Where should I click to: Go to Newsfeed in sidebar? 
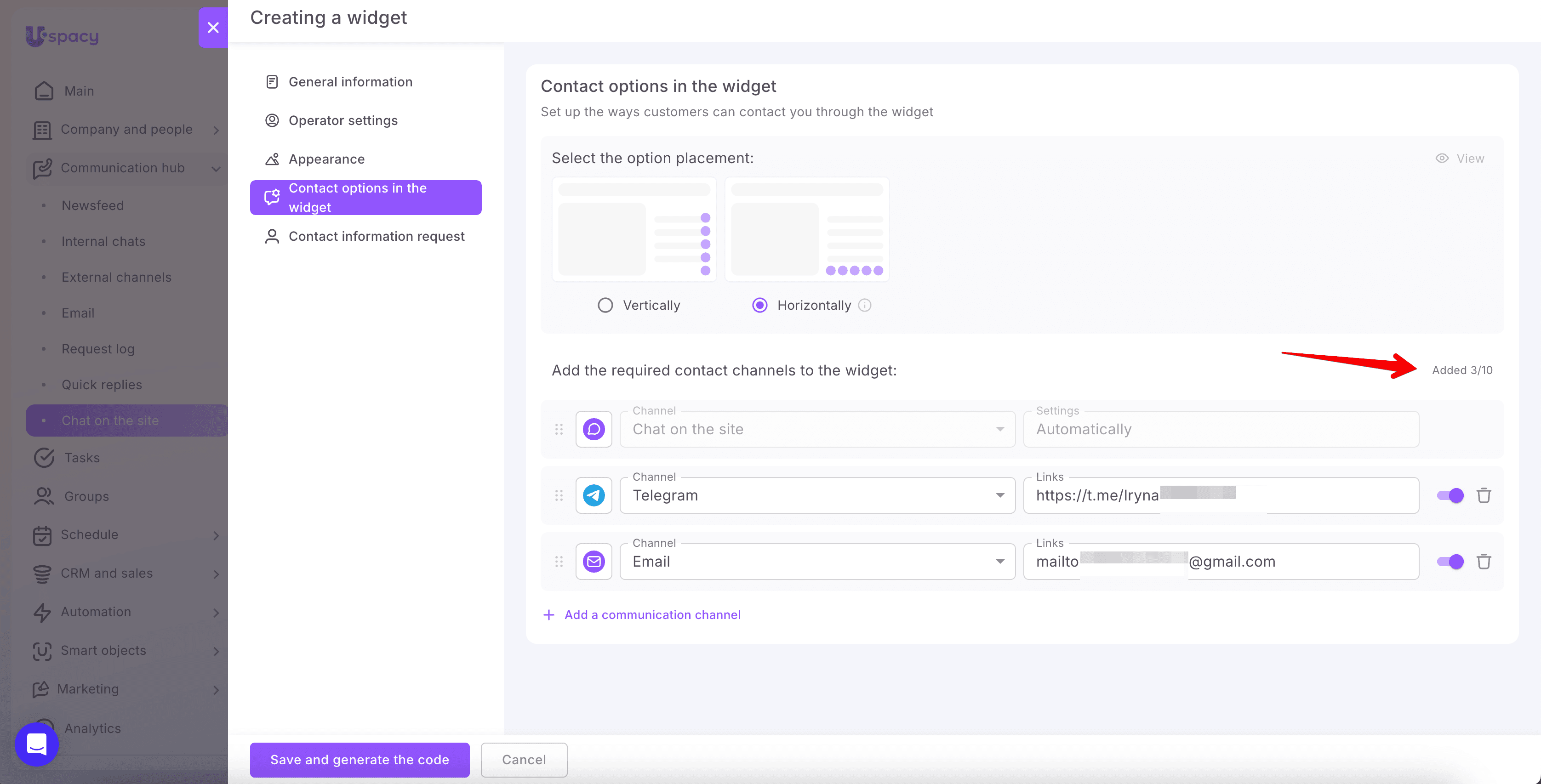pos(93,206)
